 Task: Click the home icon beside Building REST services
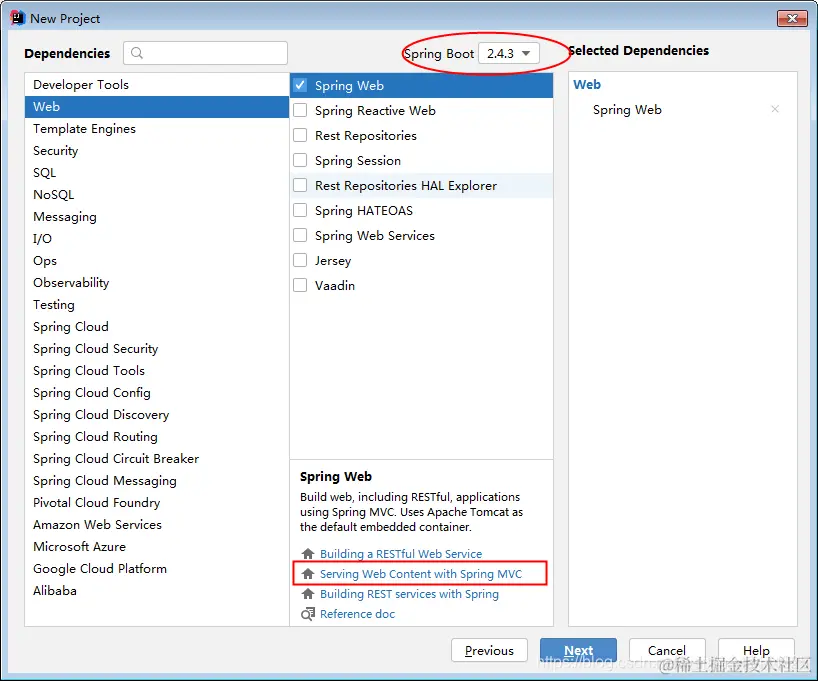(308, 594)
